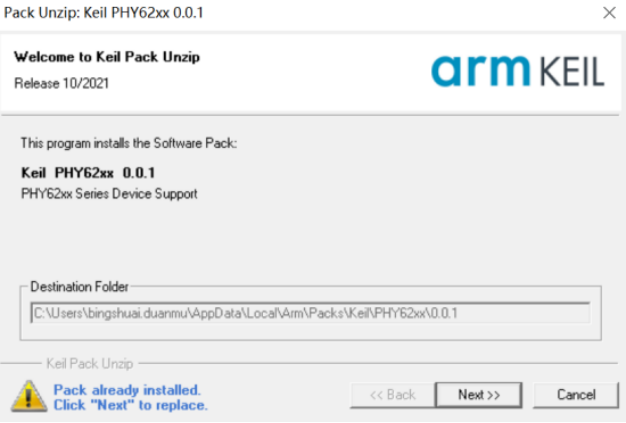This screenshot has height=423, width=626.
Task: Click the disabled << Back button
Action: (x=392, y=395)
